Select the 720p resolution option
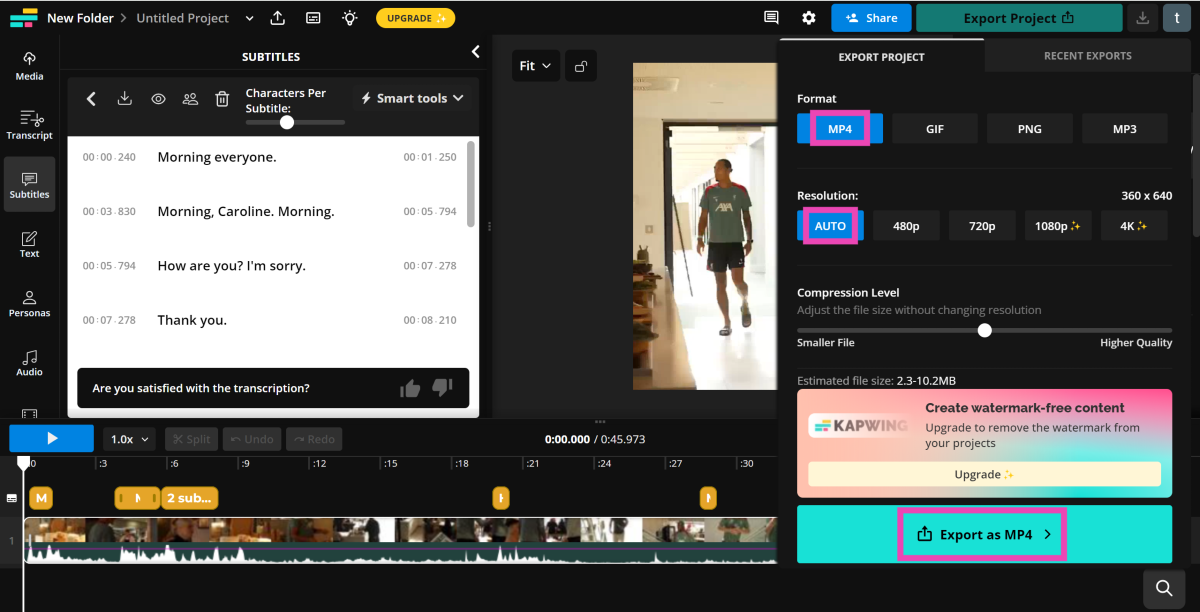 pyautogui.click(x=982, y=226)
